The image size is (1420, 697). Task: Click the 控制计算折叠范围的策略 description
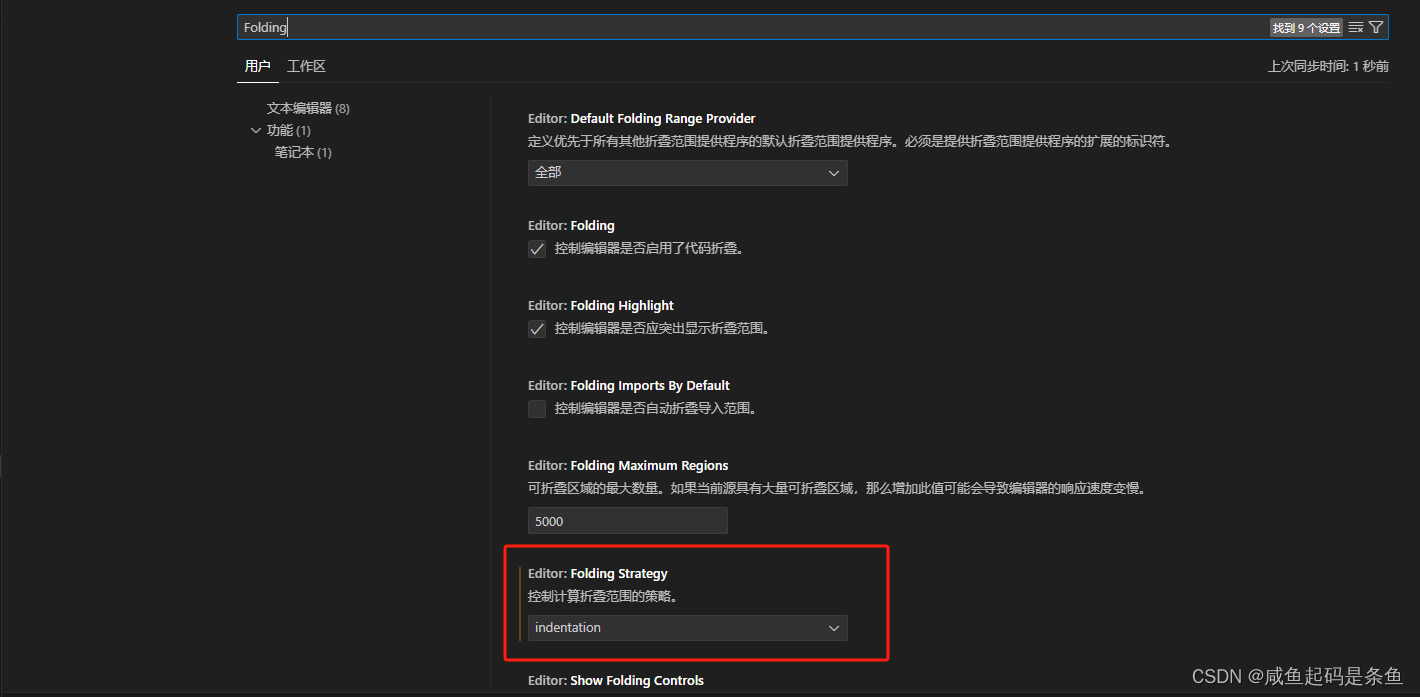[602, 597]
